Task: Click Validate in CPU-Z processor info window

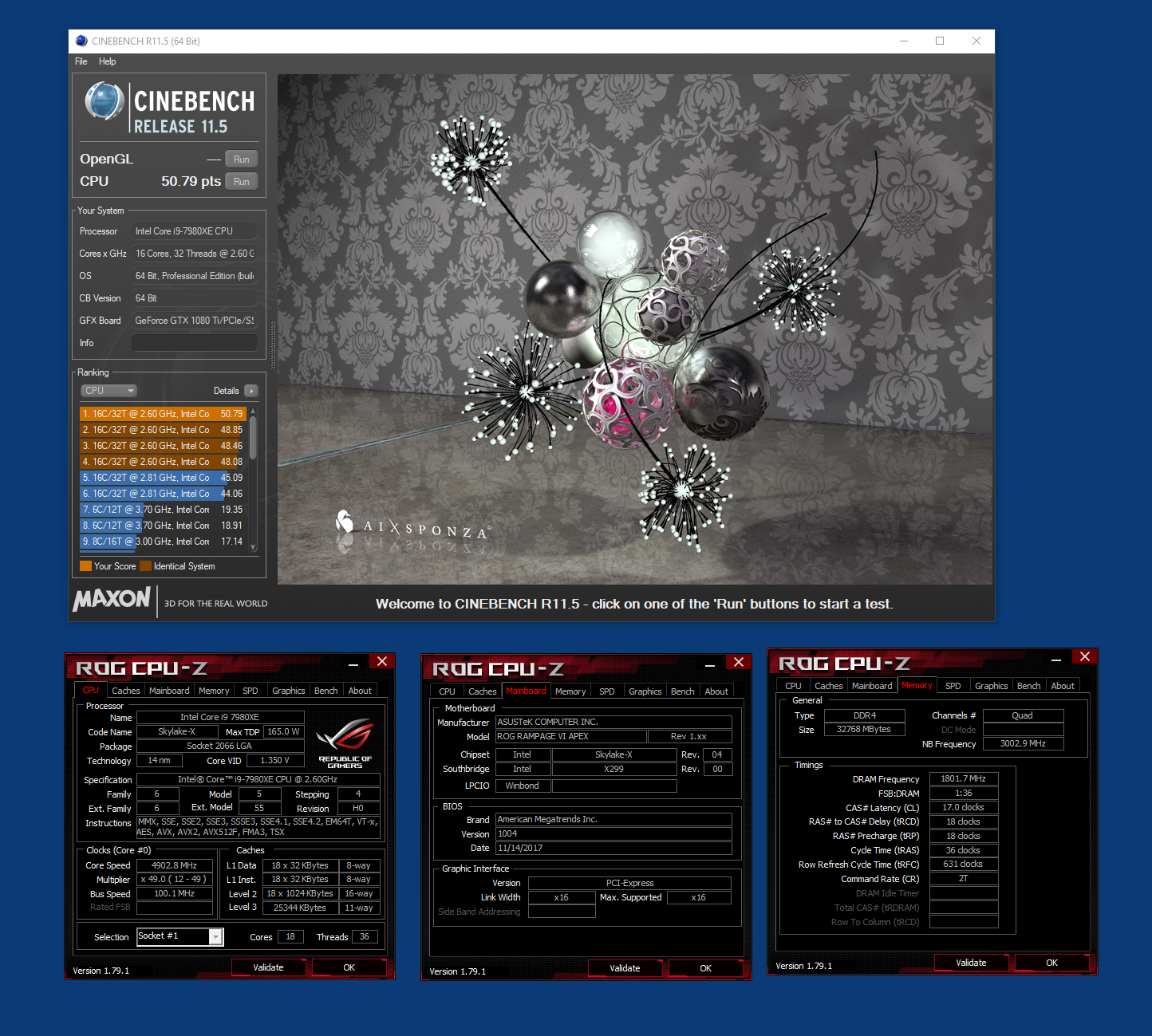Action: [x=268, y=967]
